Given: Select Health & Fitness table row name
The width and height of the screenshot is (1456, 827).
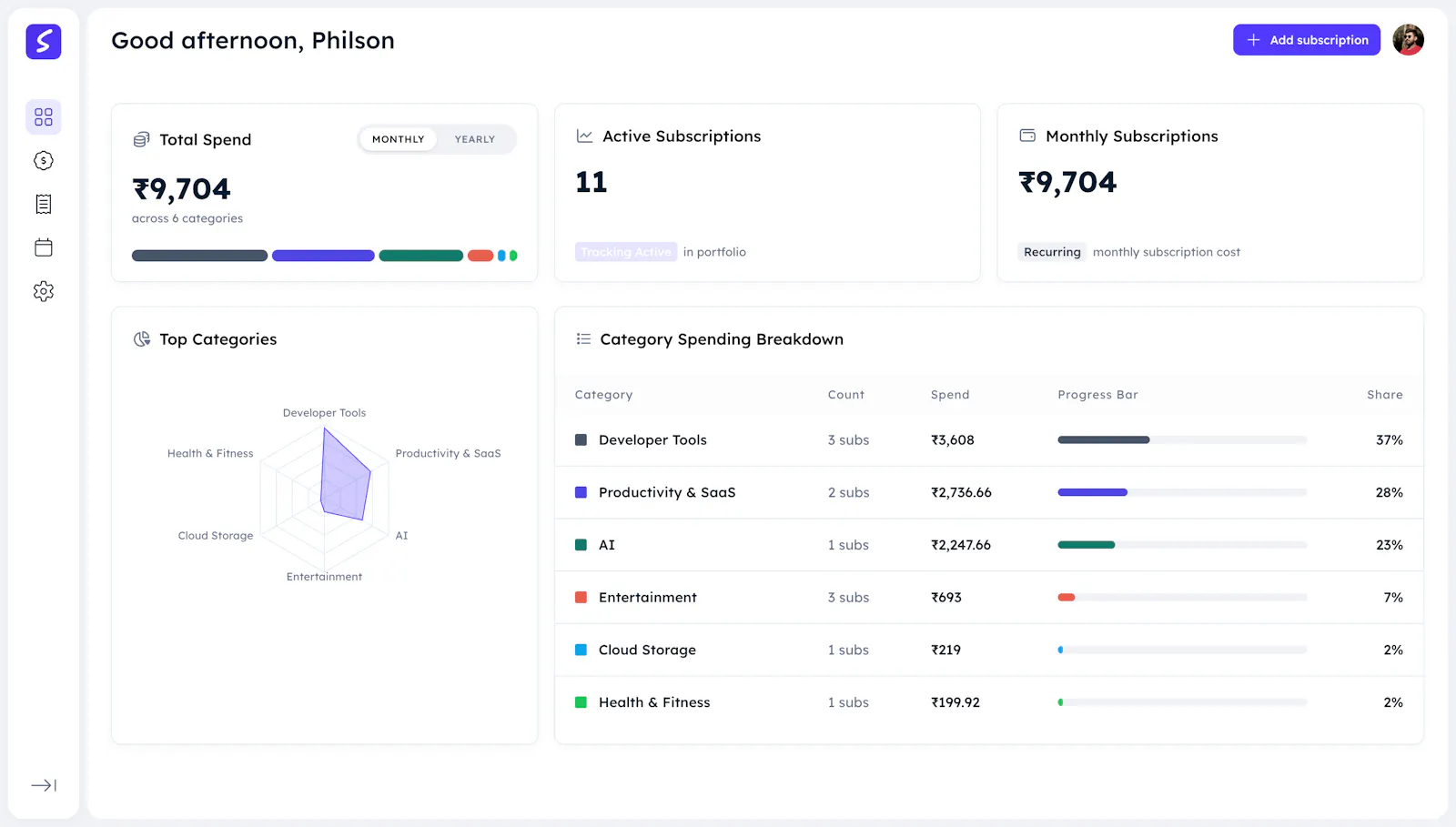Looking at the screenshot, I should click(x=654, y=702).
